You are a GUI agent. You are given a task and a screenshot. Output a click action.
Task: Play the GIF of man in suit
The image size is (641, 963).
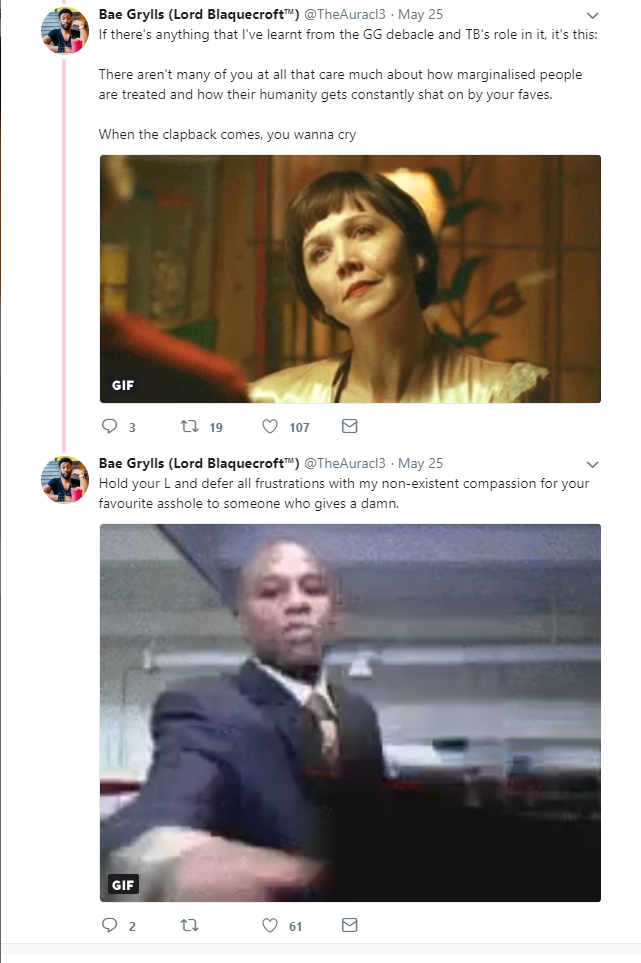pos(350,712)
